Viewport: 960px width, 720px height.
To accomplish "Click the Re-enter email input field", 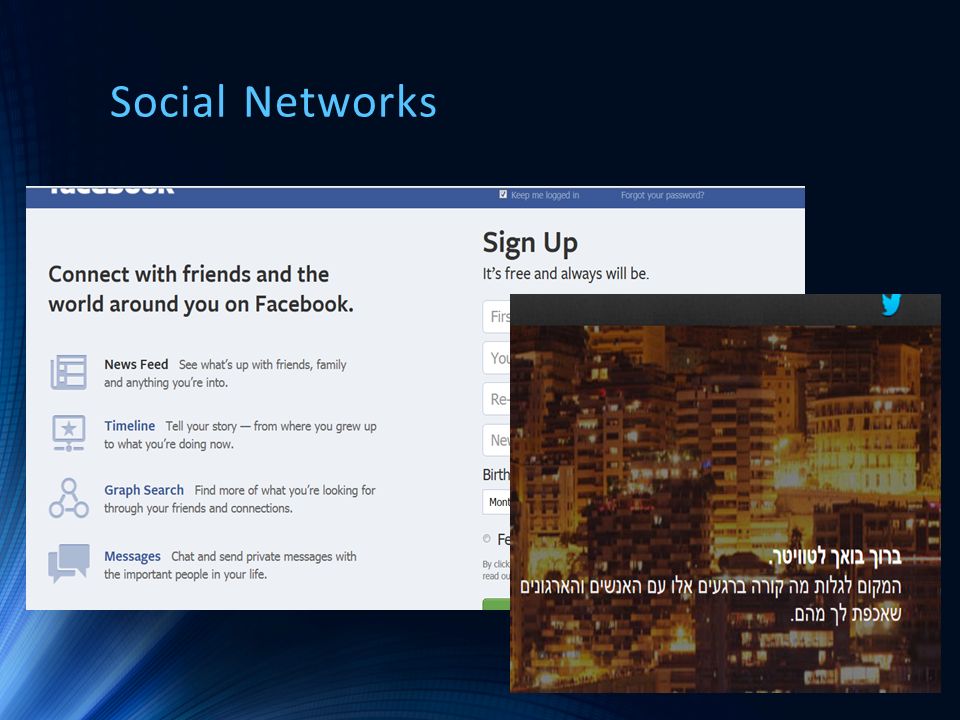I will tap(497, 399).
